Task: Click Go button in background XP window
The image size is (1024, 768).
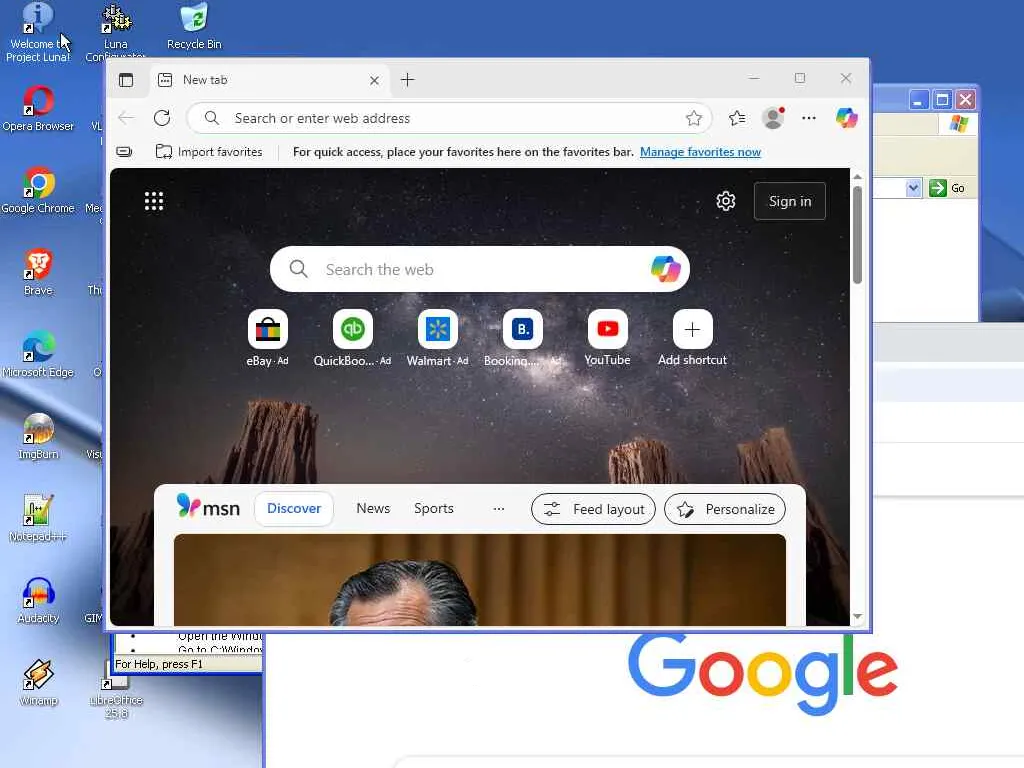Action: click(x=948, y=188)
